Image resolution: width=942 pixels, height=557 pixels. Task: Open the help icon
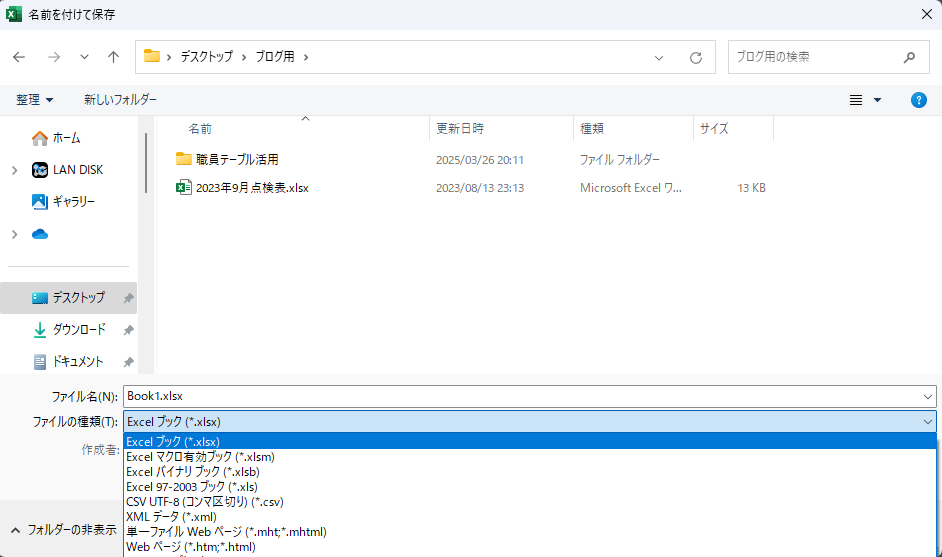(x=919, y=100)
